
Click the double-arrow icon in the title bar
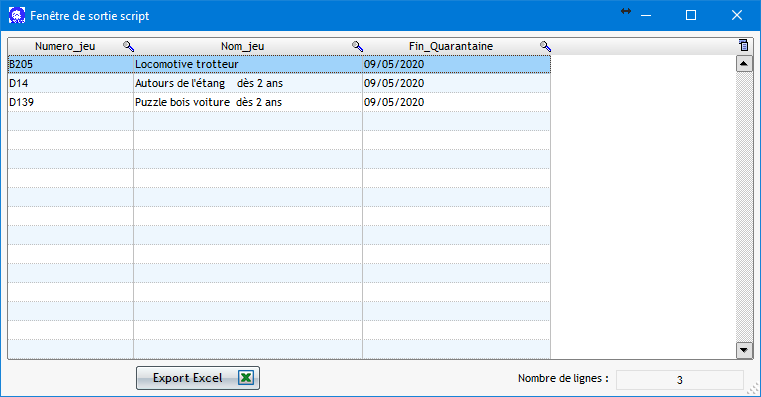tap(626, 11)
